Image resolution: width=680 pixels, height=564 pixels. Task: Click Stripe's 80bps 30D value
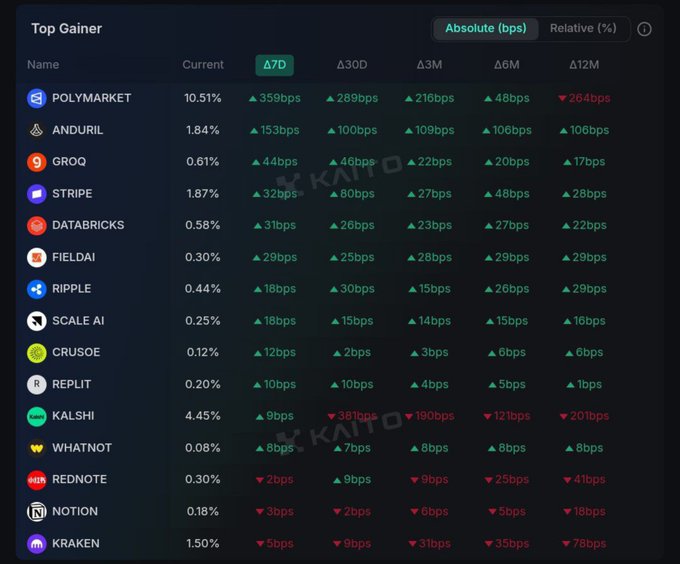click(352, 194)
